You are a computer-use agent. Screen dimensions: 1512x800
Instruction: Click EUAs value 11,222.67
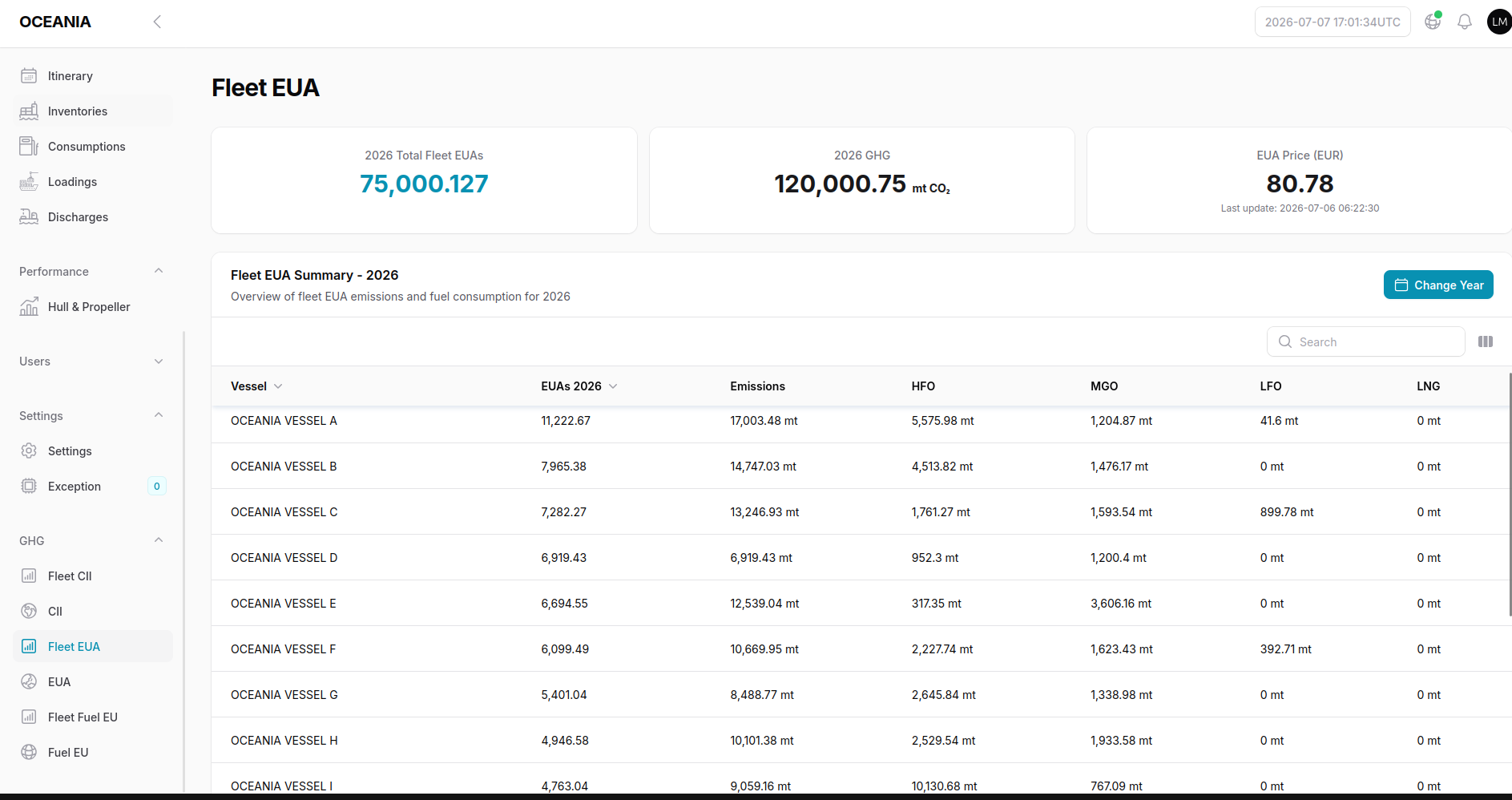pyautogui.click(x=566, y=421)
